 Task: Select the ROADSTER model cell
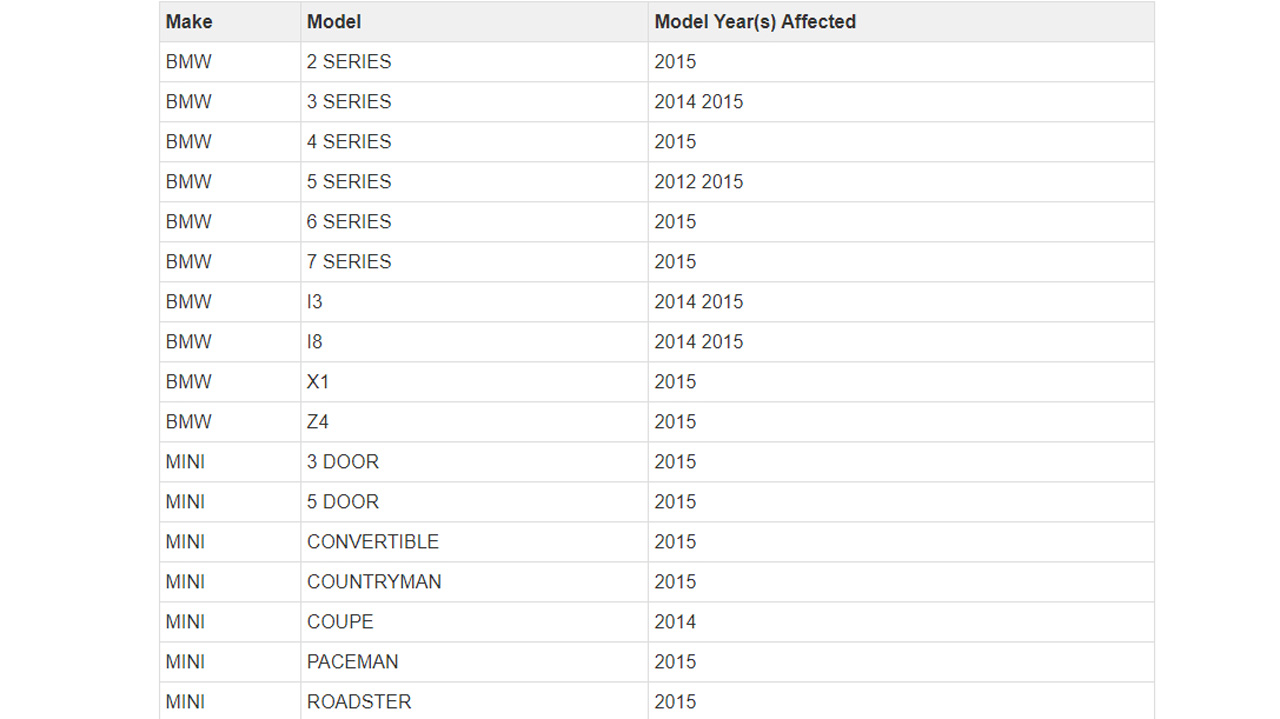tap(359, 702)
